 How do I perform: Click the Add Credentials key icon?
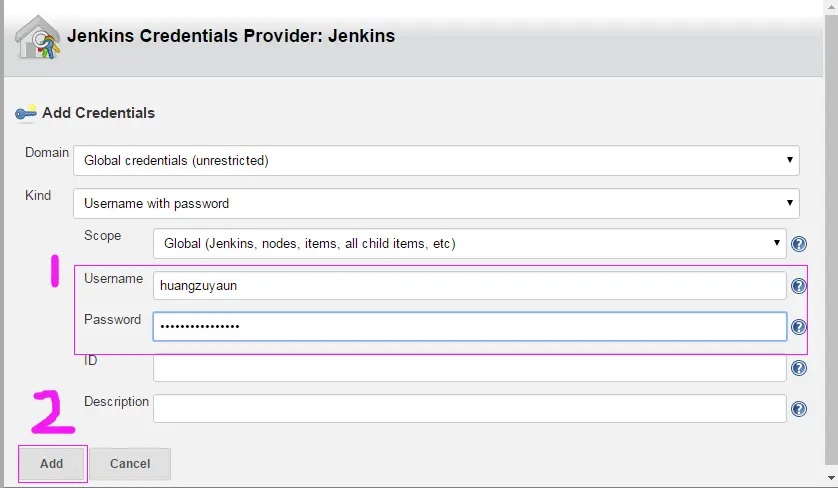(26, 113)
